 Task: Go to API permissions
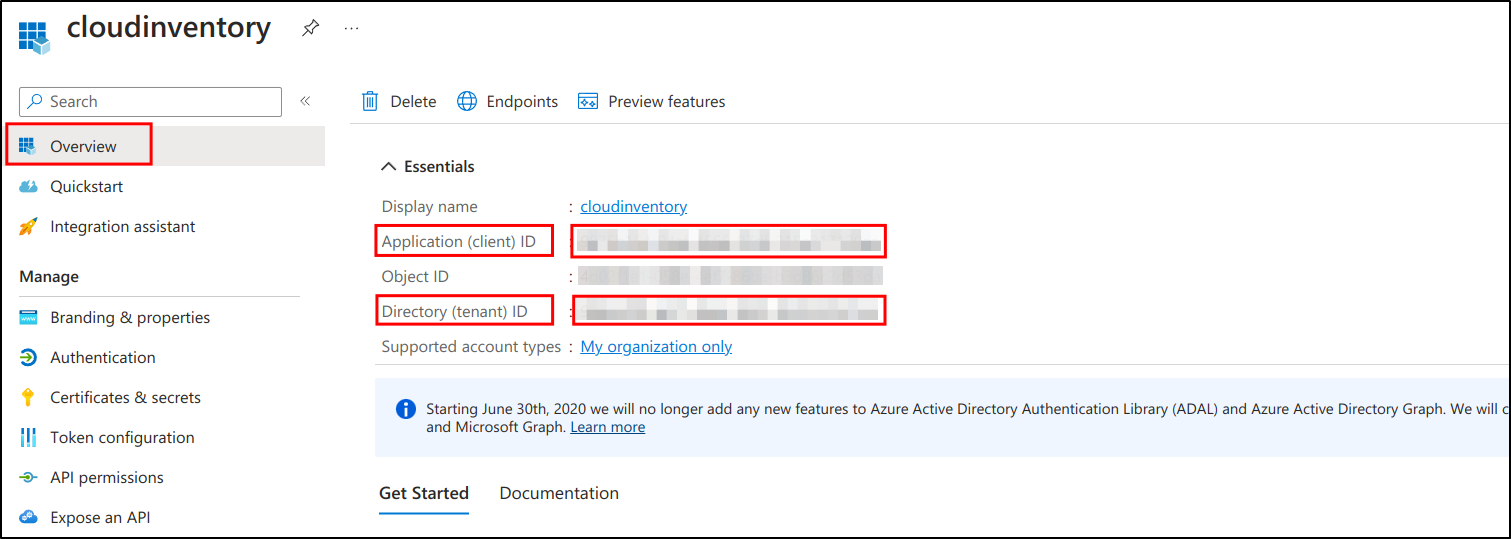click(x=107, y=478)
